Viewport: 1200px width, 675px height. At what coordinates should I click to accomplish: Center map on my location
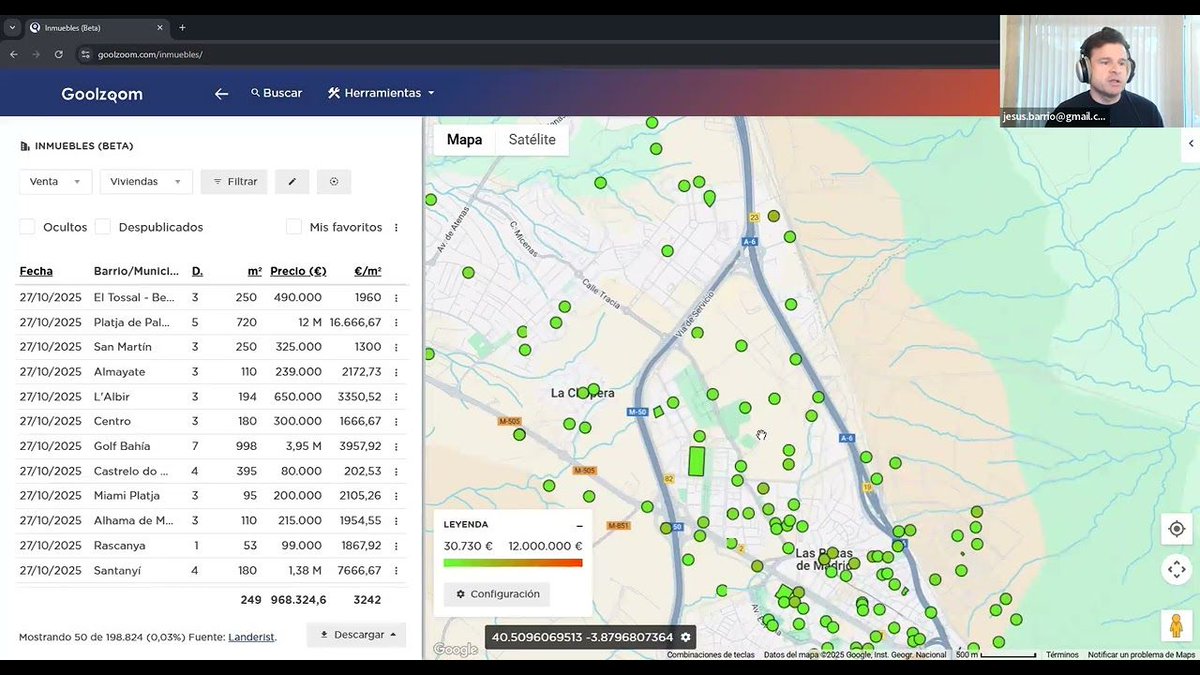click(x=1176, y=529)
